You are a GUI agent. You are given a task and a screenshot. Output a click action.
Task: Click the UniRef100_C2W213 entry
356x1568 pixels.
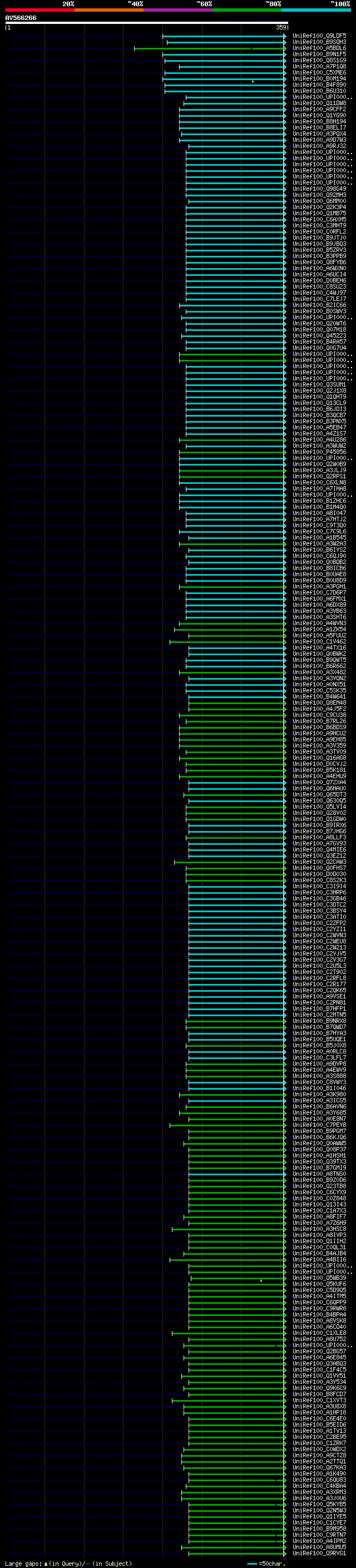[319, 947]
